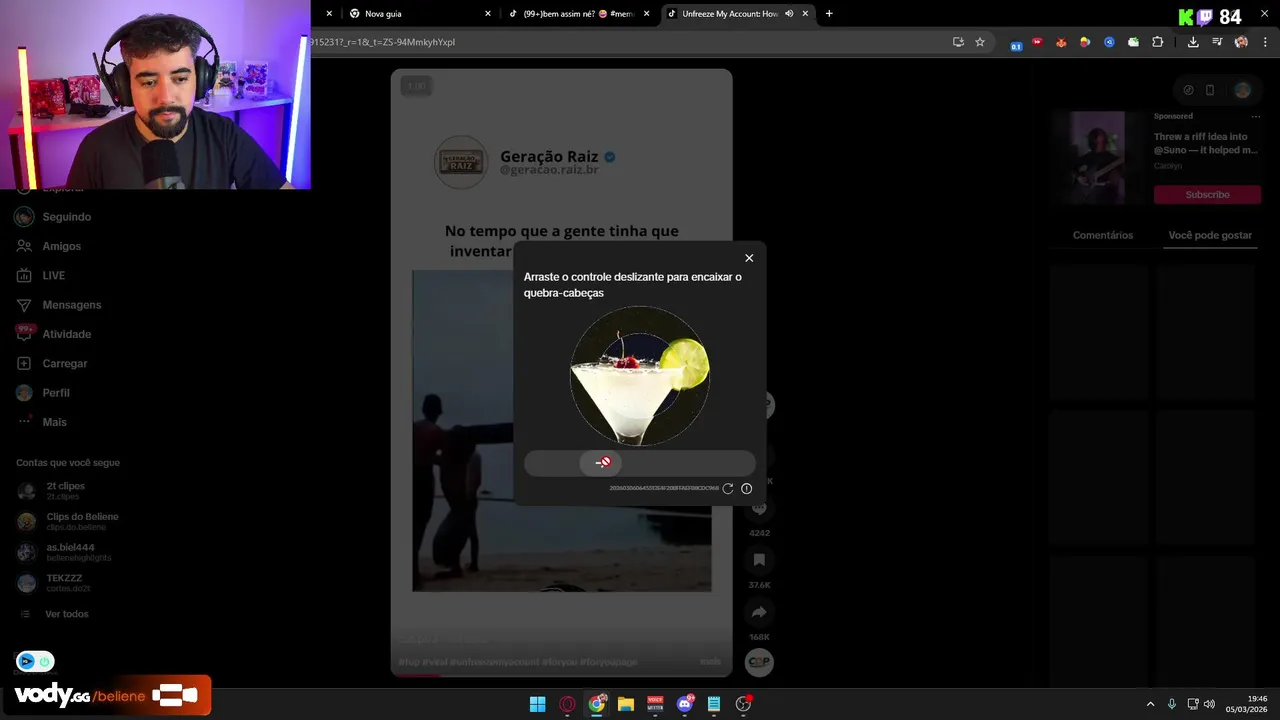Switch to Você pode gostar tab
The height and width of the screenshot is (720, 1280).
point(1210,235)
